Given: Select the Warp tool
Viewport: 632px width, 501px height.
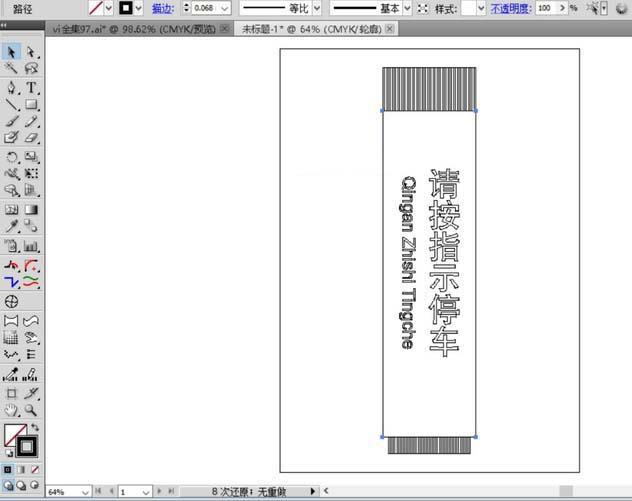Looking at the screenshot, I should click(11, 173).
